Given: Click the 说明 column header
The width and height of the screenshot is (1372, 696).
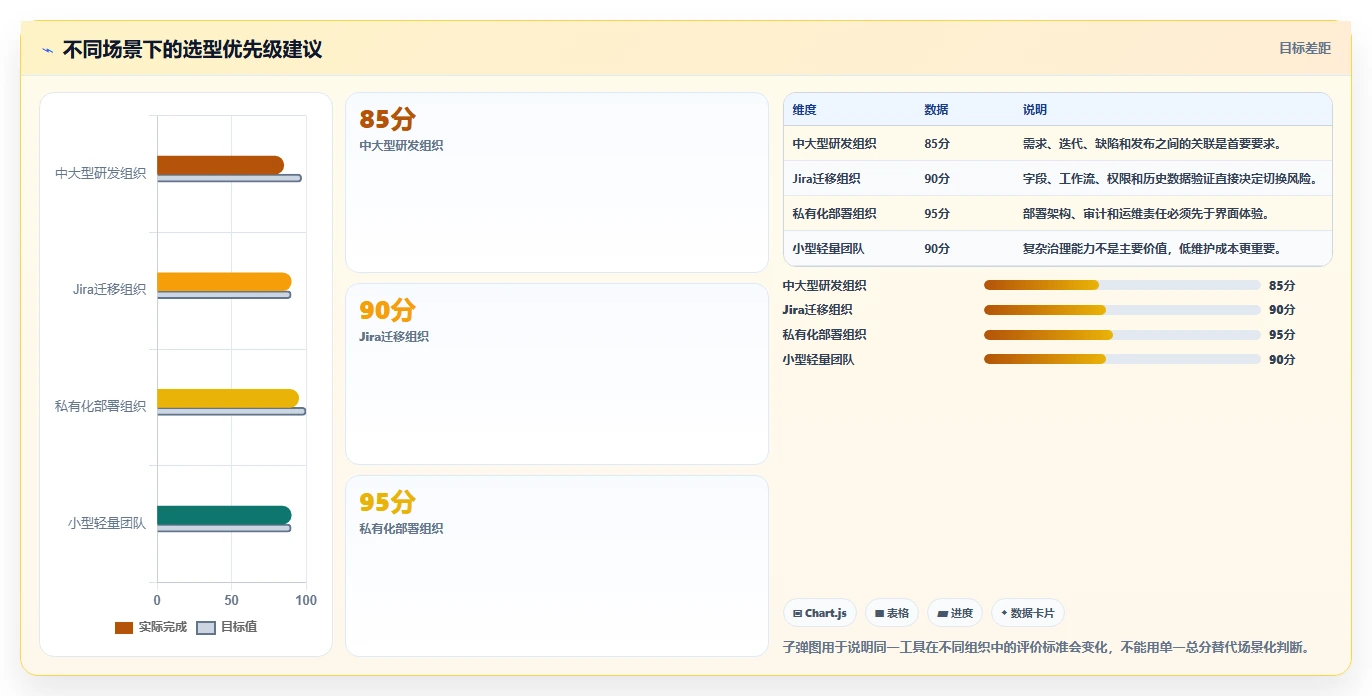Looking at the screenshot, I should (x=1034, y=110).
